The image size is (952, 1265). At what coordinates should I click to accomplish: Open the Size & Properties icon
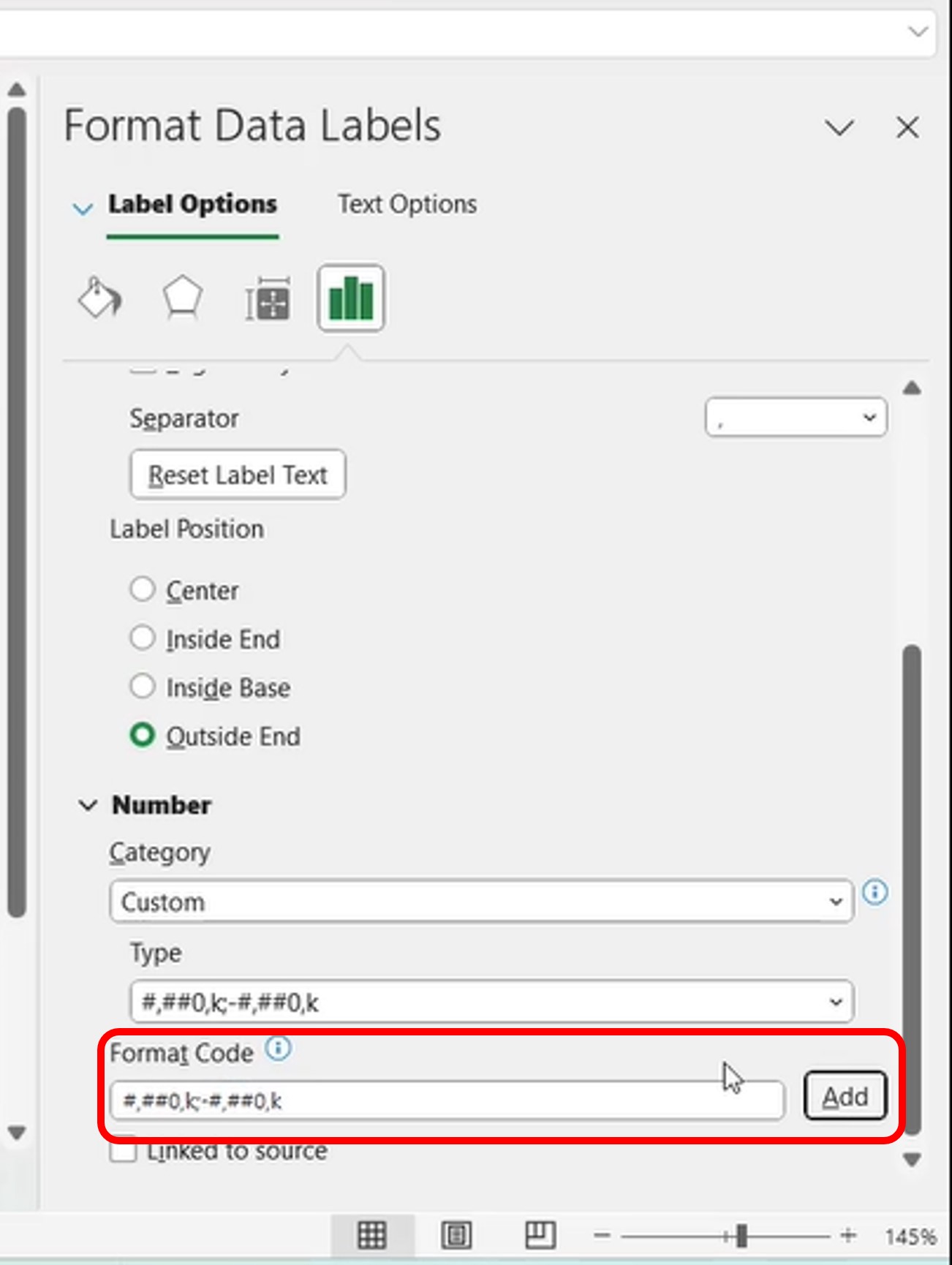tap(268, 299)
